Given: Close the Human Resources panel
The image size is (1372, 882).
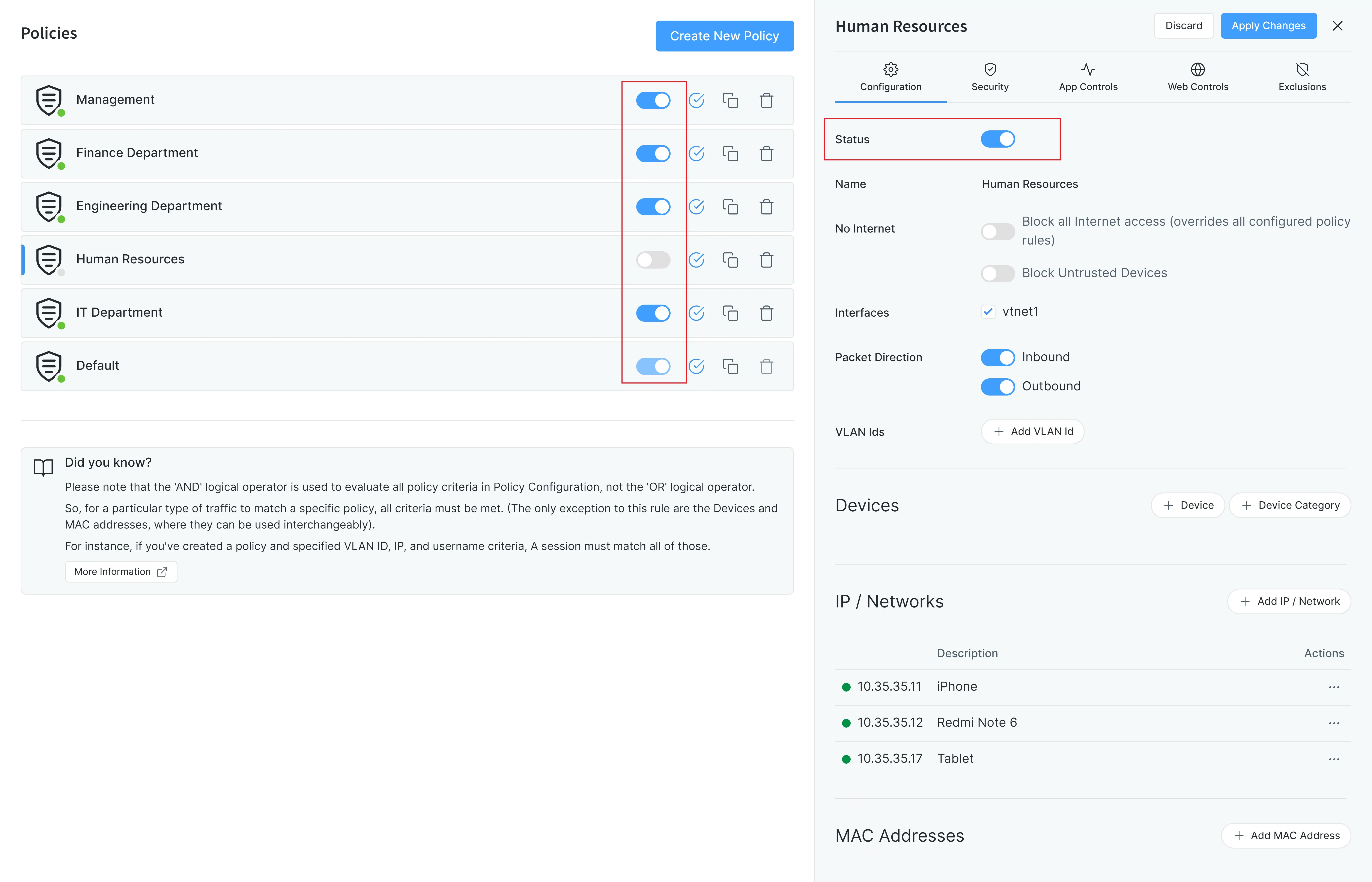Looking at the screenshot, I should pos(1338,26).
